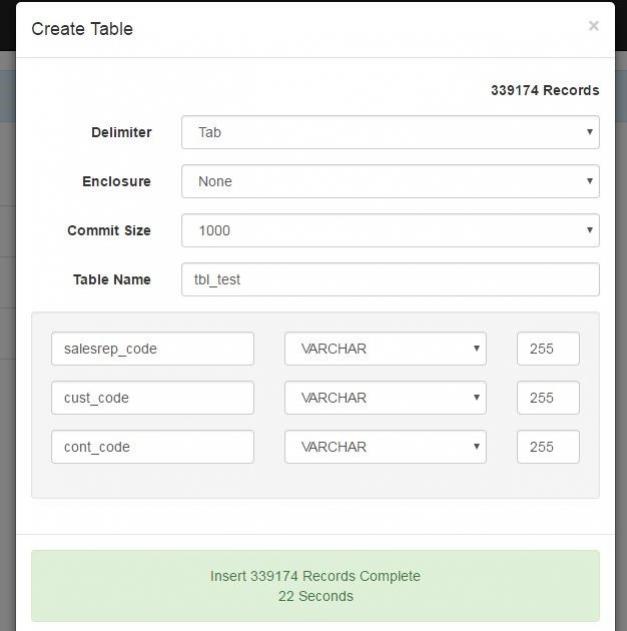
Task: Click the length field for salesrep_code
Action: pyautogui.click(x=547, y=349)
